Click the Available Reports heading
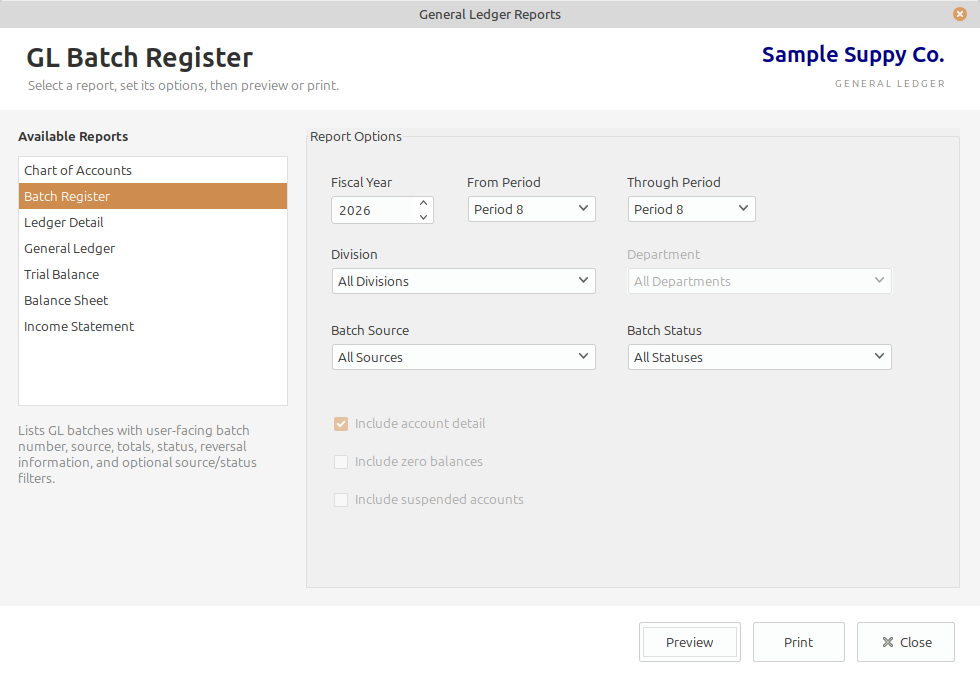This screenshot has width=980, height=678. coord(73,136)
